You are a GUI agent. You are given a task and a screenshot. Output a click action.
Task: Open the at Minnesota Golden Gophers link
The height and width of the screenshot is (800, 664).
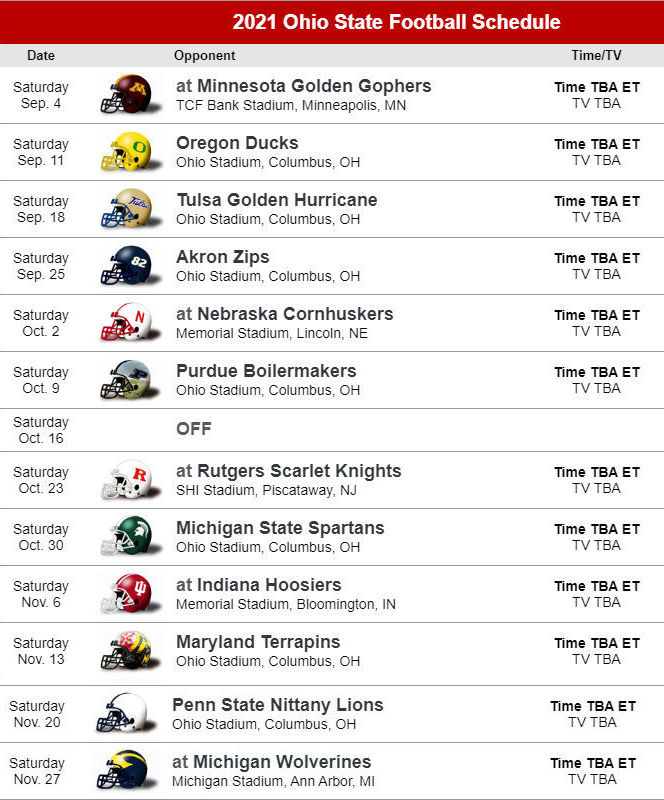304,86
